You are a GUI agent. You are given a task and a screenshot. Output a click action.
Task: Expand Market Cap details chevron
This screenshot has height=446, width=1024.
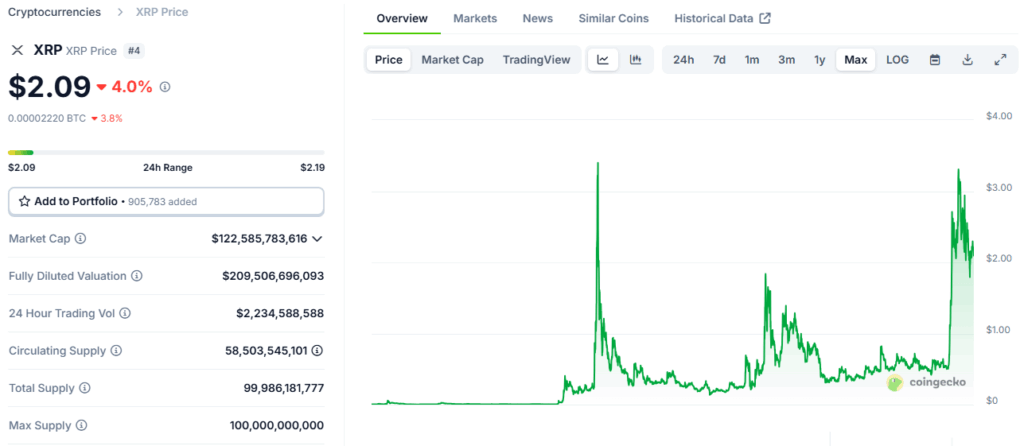click(317, 239)
